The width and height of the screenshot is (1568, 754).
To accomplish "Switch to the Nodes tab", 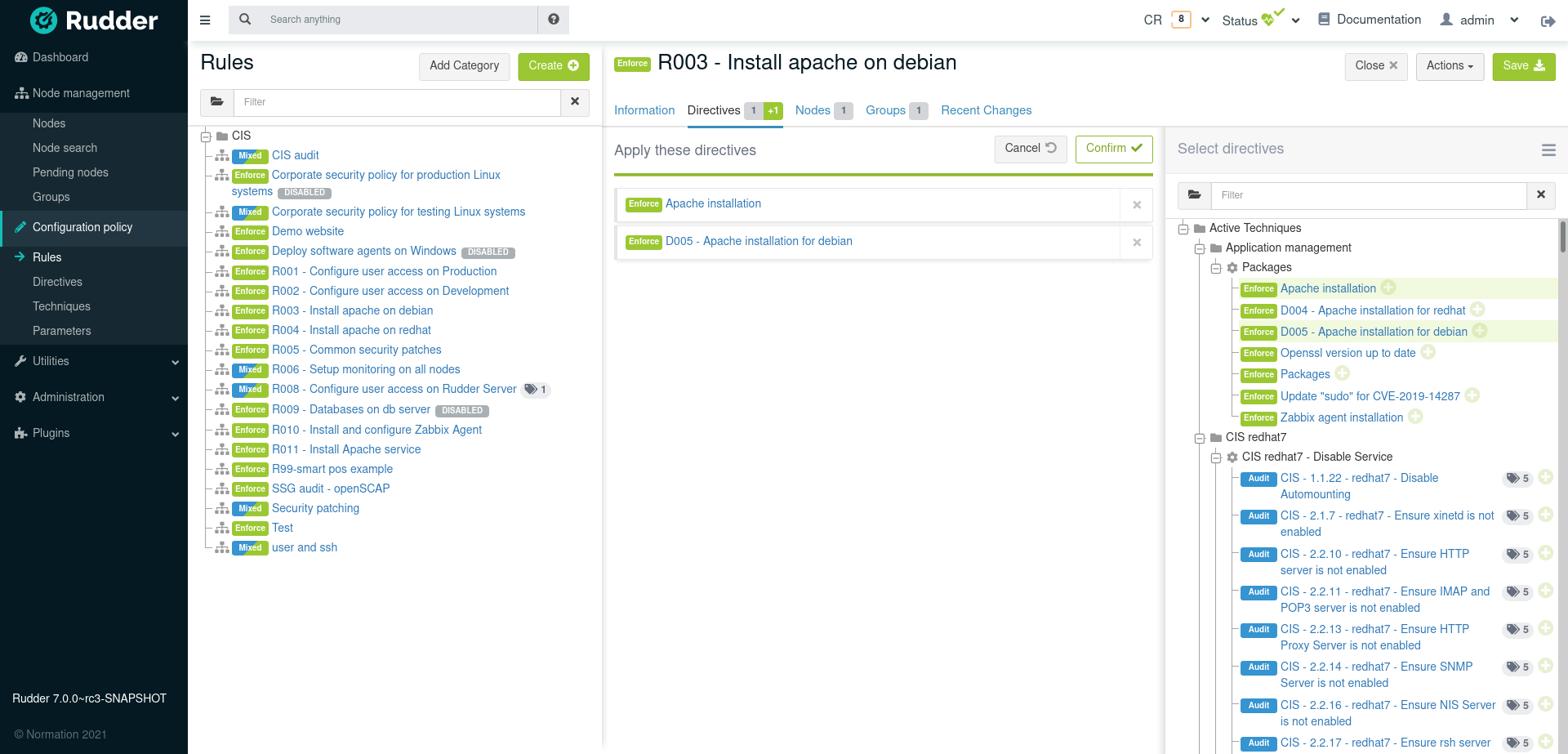I will [813, 110].
